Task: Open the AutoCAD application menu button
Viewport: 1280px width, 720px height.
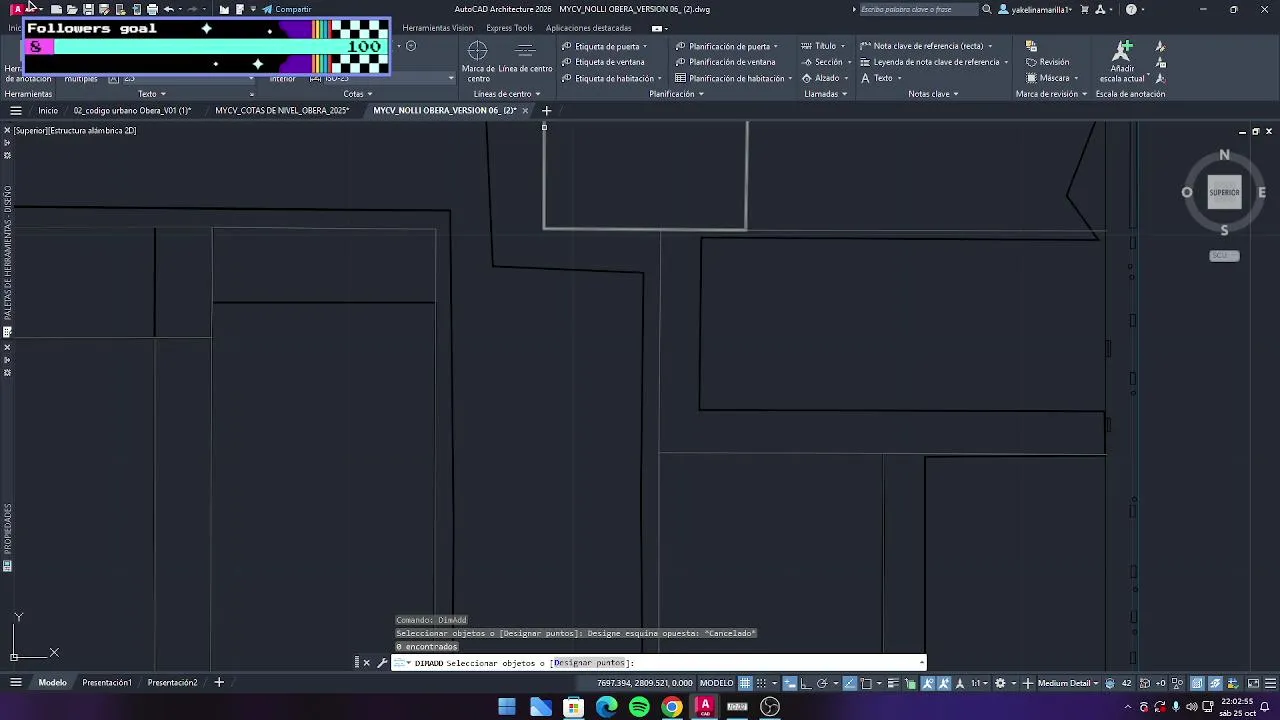Action: click(x=17, y=9)
